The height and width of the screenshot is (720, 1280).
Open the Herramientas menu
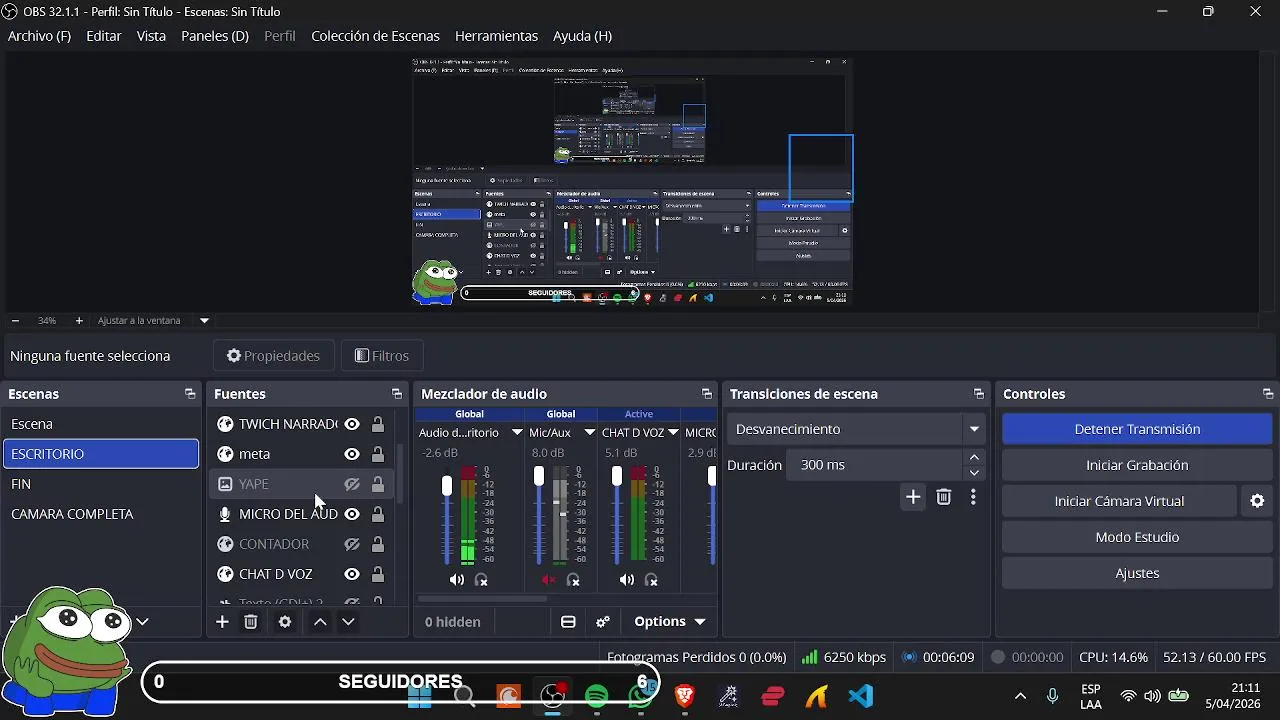(x=496, y=36)
